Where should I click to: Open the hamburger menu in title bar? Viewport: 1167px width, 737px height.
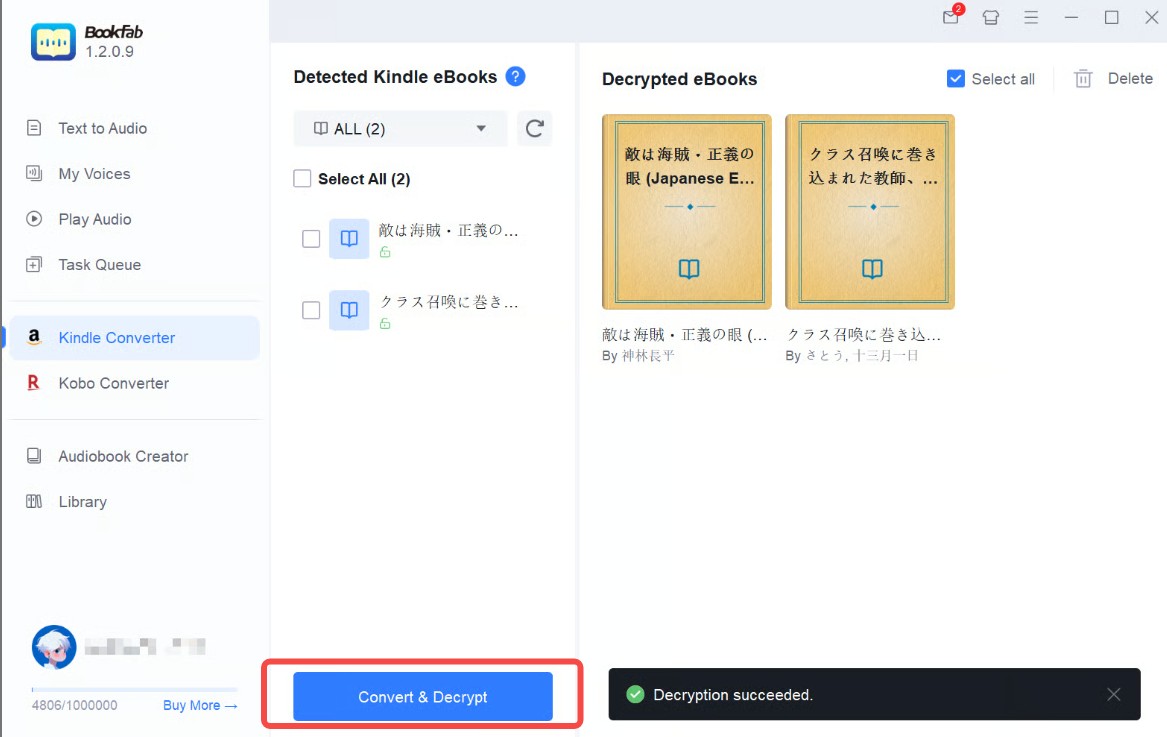(x=1031, y=17)
